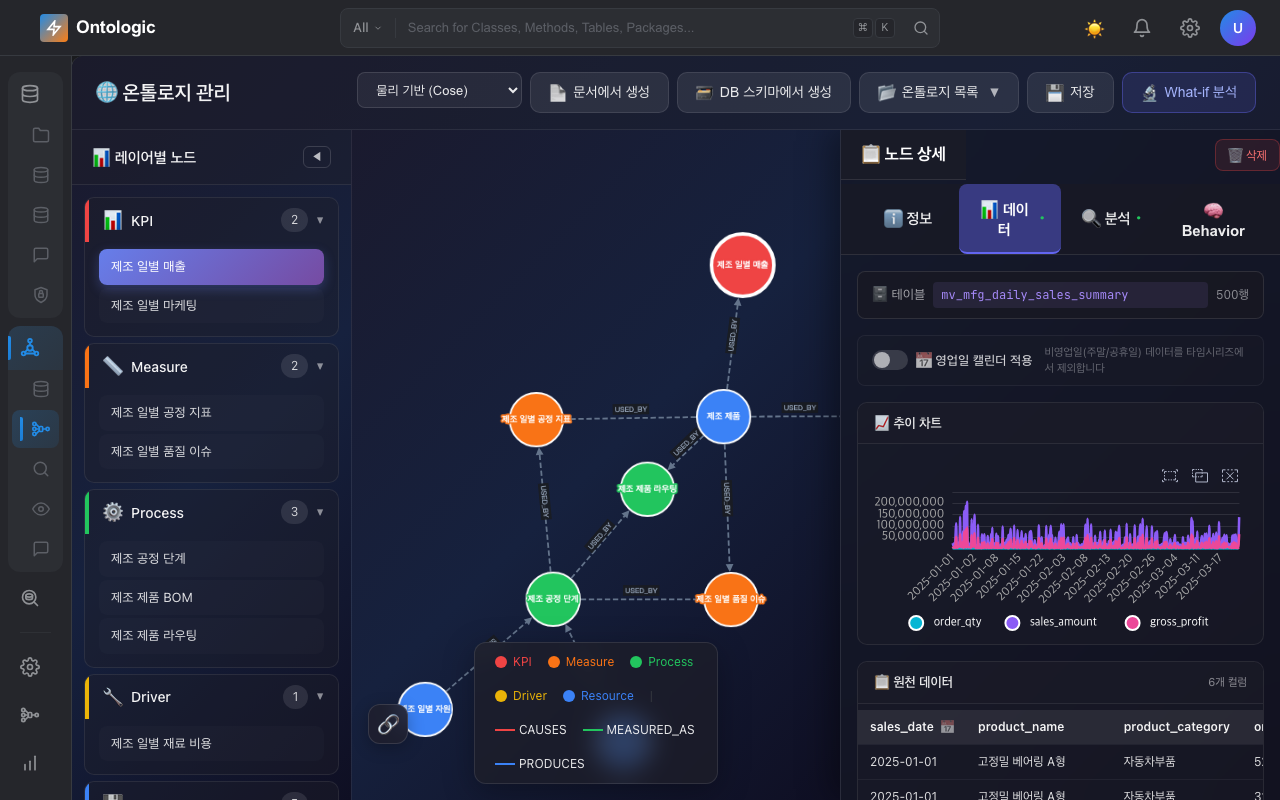Open the Behavior tab
Screen dimensions: 1280x800
(1213, 220)
